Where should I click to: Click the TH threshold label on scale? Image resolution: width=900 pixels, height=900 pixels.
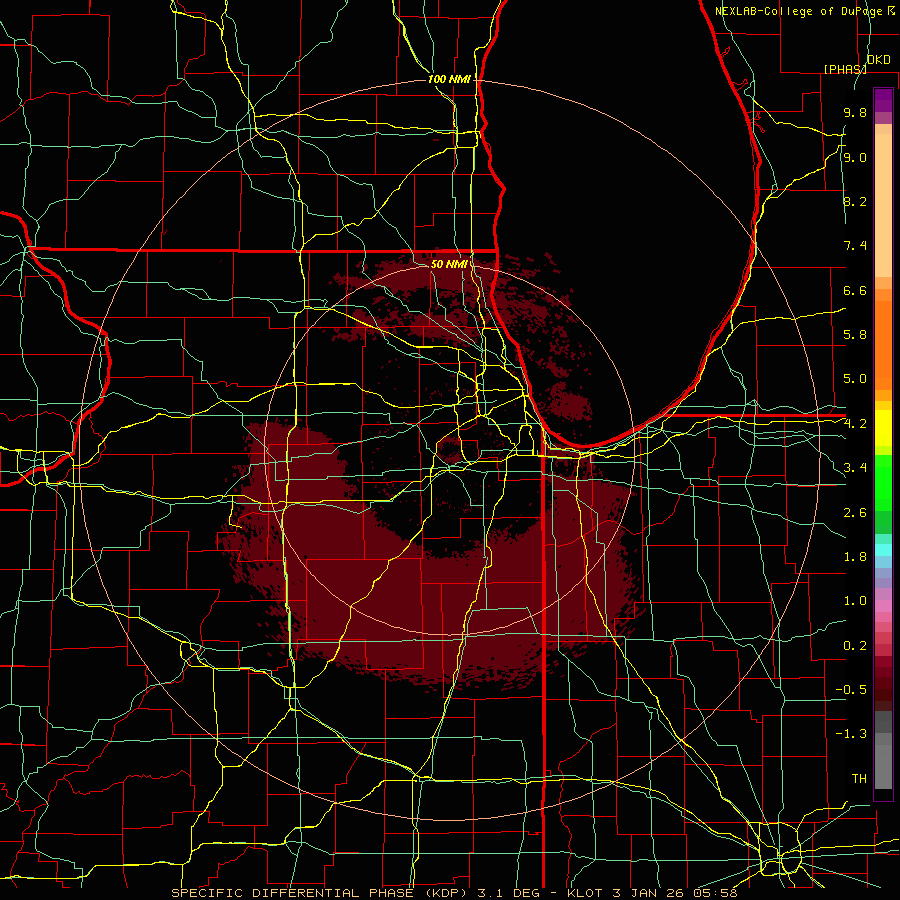[x=859, y=779]
